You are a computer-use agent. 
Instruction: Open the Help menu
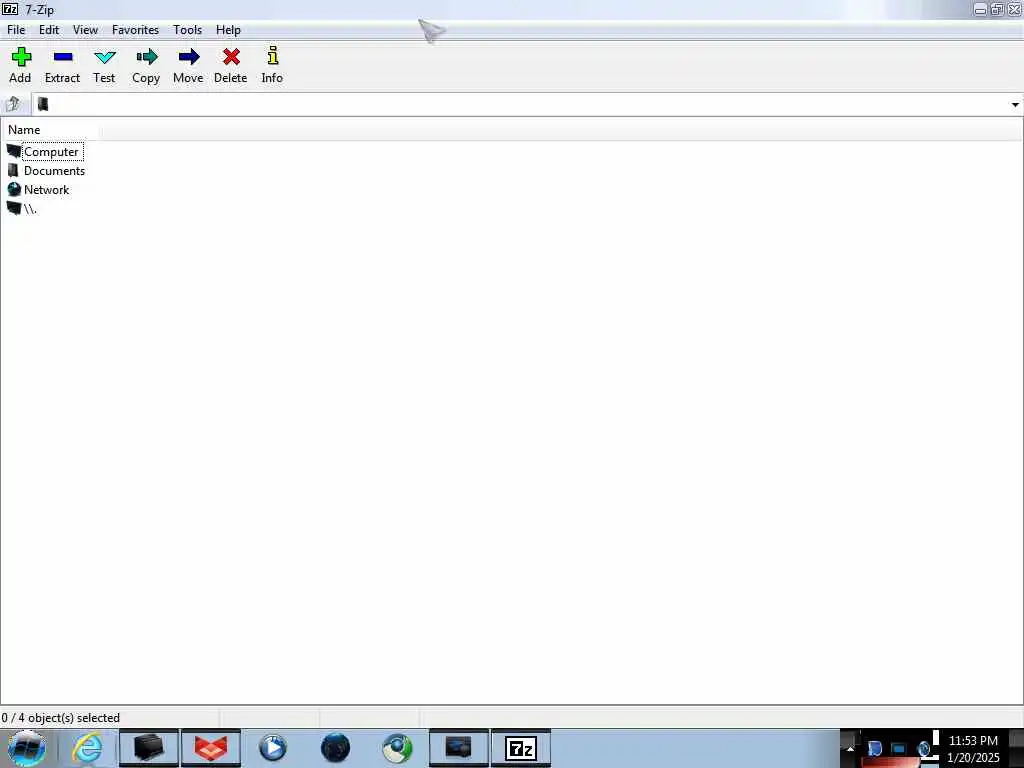[229, 30]
